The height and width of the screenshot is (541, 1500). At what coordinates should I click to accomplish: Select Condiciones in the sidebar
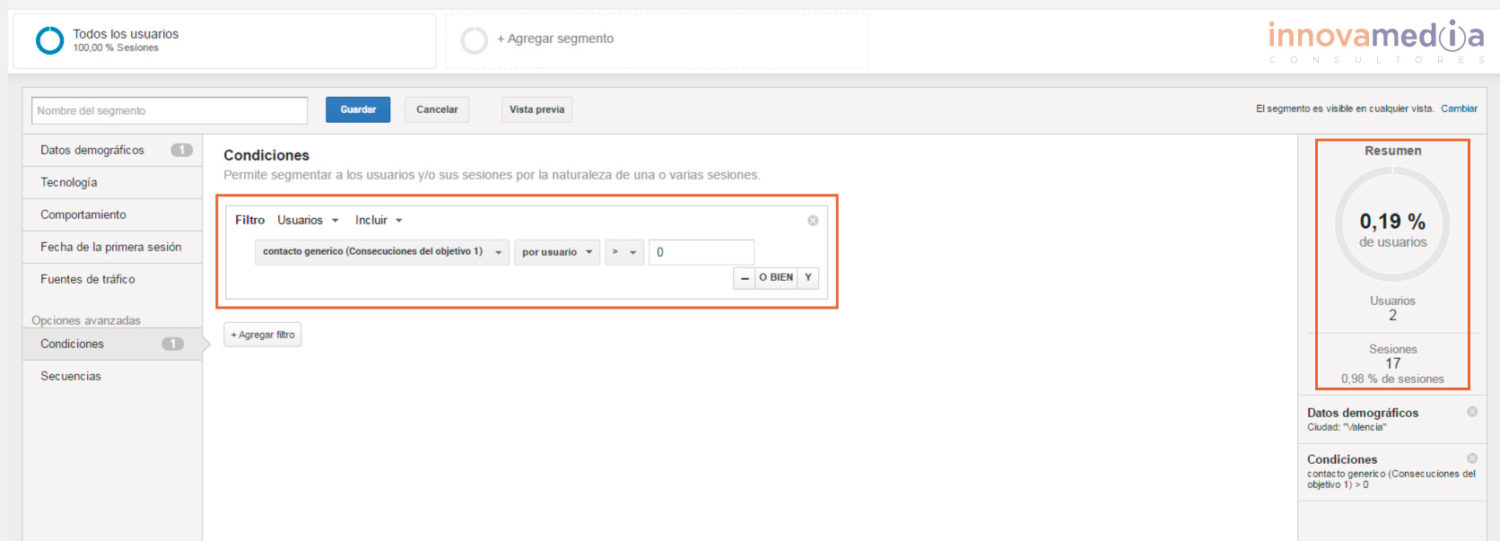click(113, 344)
